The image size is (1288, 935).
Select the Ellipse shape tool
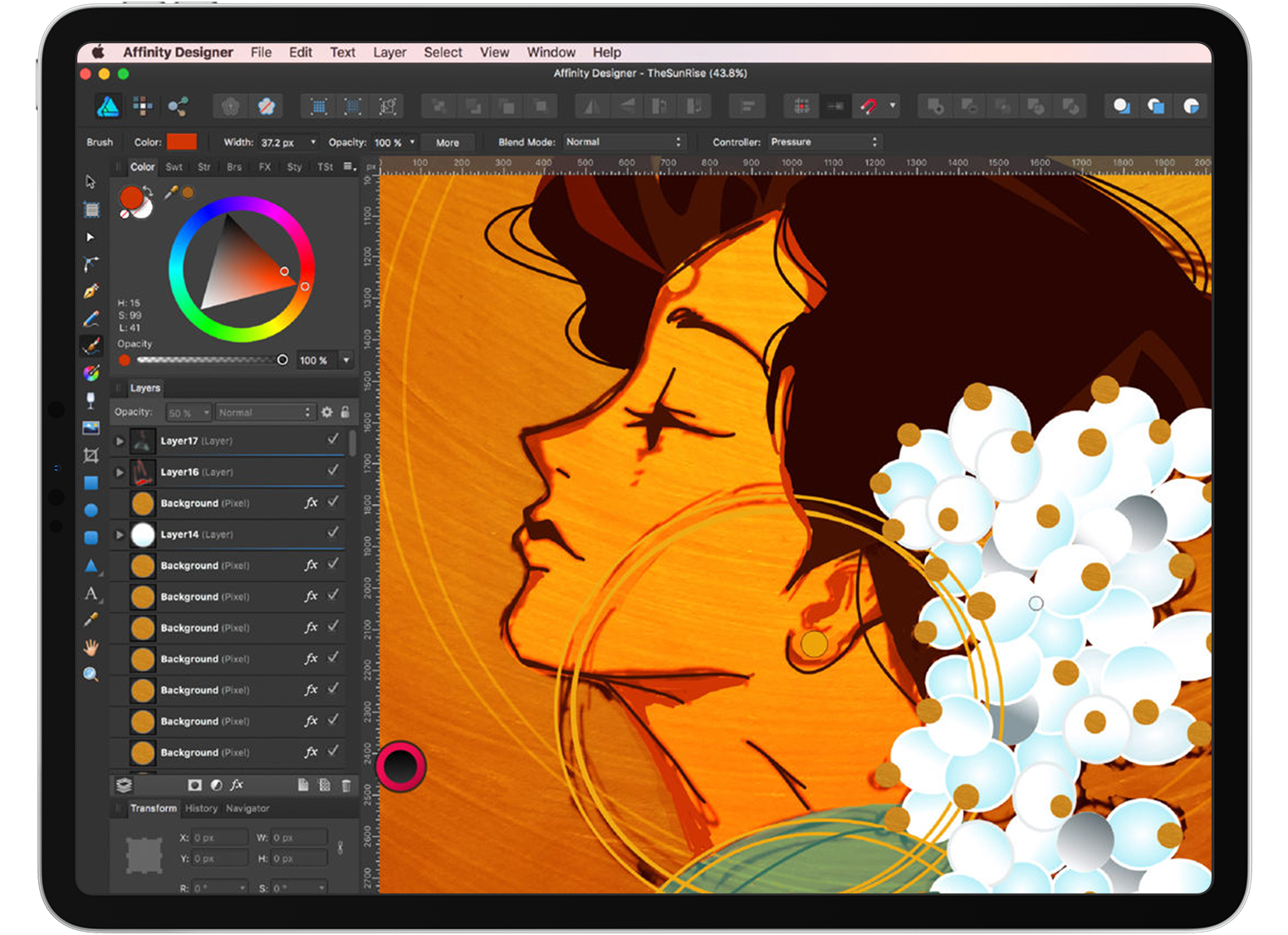[x=91, y=510]
